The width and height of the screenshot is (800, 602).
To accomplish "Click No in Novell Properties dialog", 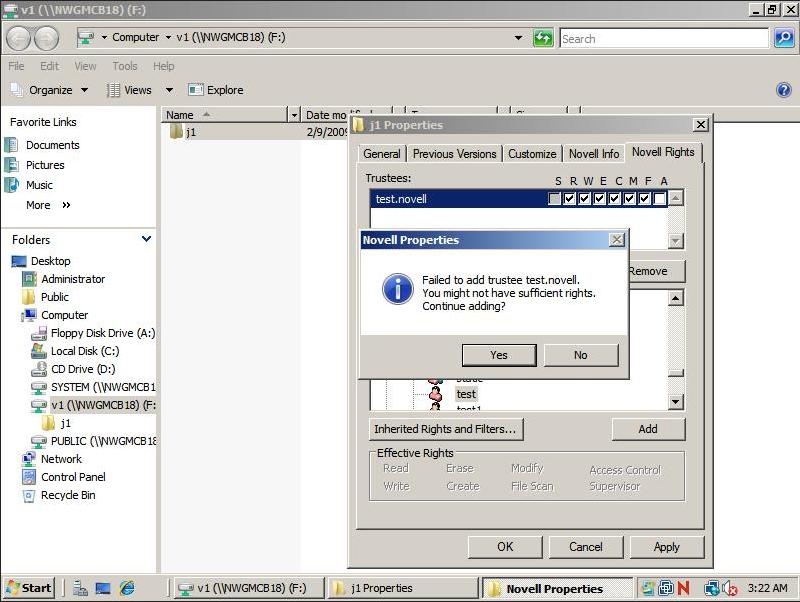I will [581, 355].
